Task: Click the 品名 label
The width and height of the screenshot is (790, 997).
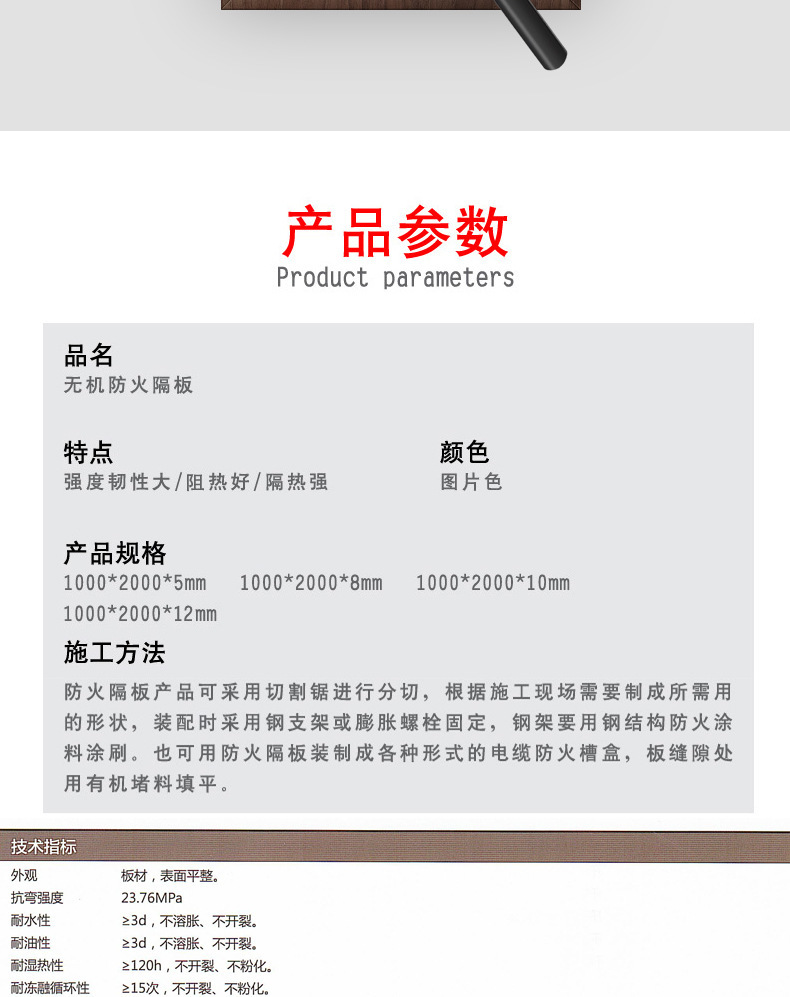Action: click(x=88, y=355)
